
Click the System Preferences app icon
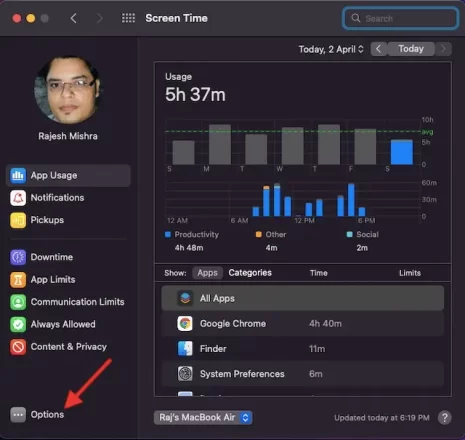(x=185, y=374)
